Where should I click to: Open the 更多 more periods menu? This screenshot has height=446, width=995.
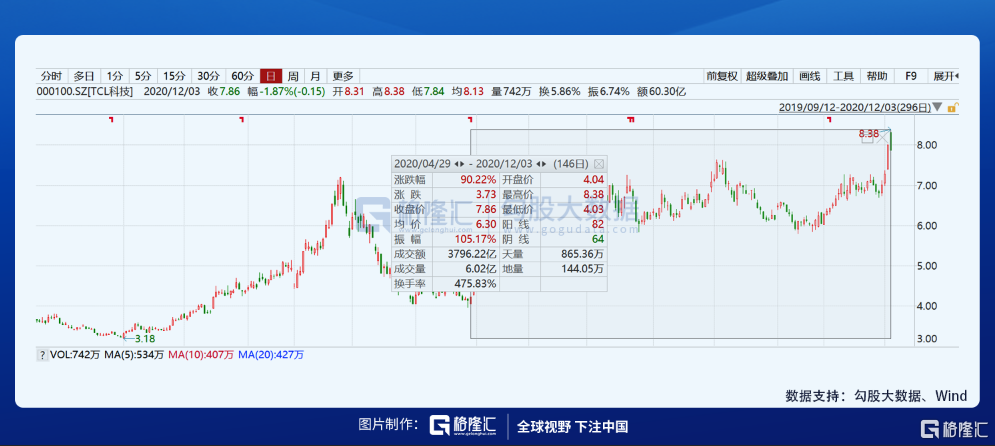click(343, 76)
